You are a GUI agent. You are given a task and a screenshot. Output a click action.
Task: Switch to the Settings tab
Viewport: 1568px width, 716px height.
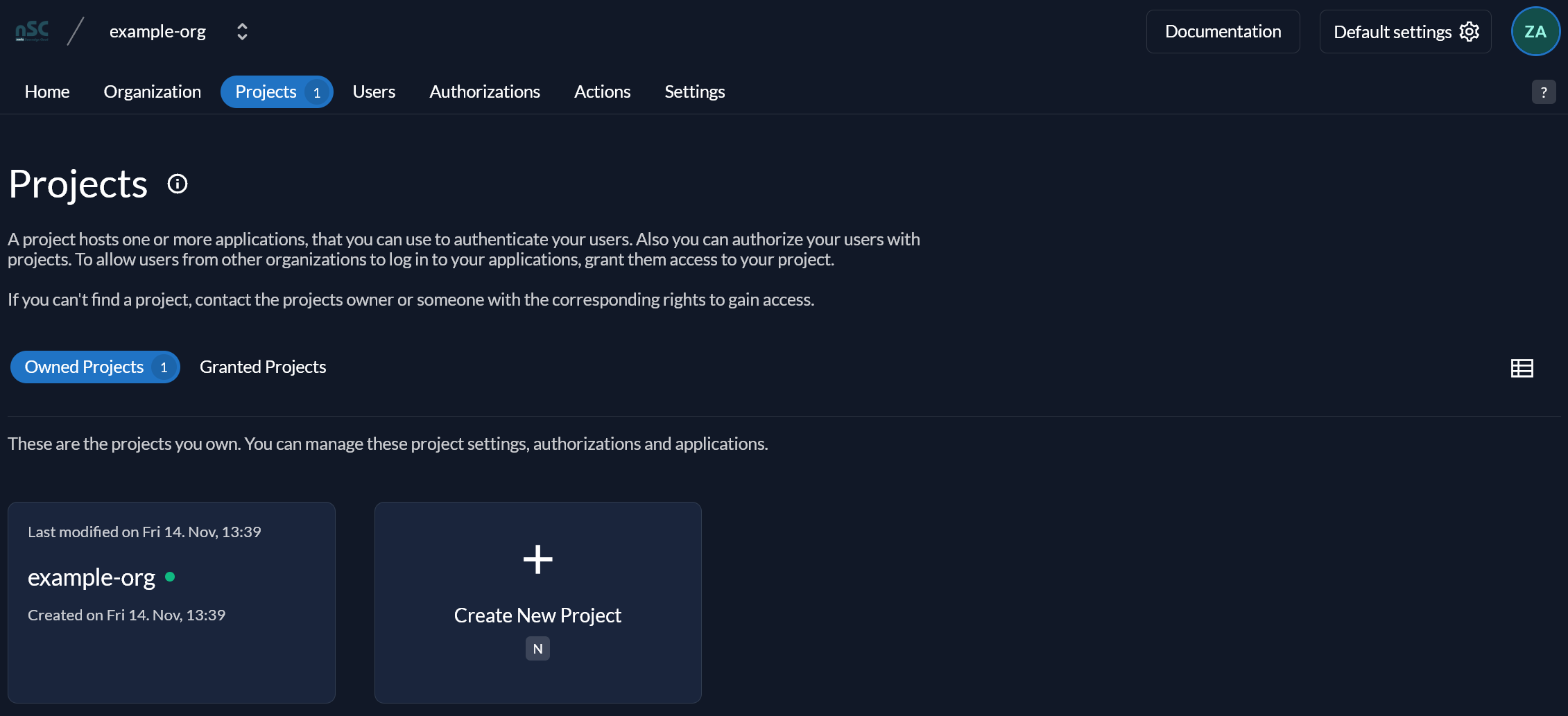694,91
